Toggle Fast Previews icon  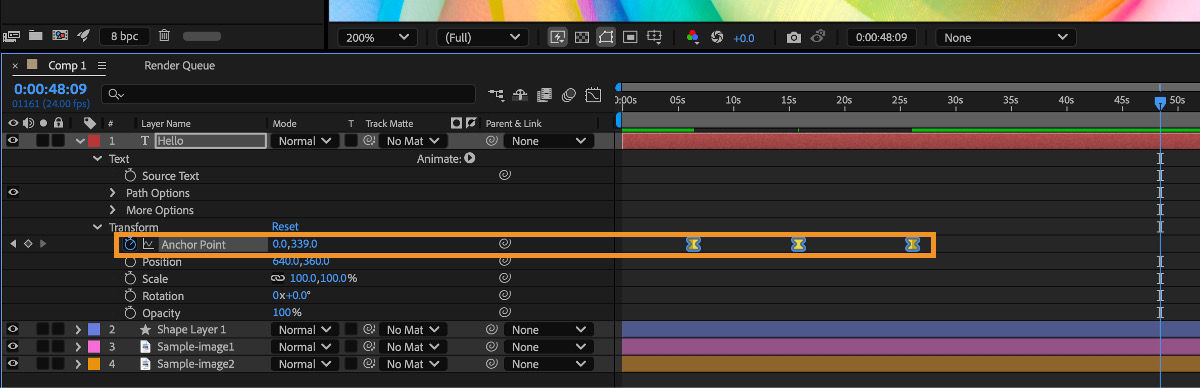[557, 37]
